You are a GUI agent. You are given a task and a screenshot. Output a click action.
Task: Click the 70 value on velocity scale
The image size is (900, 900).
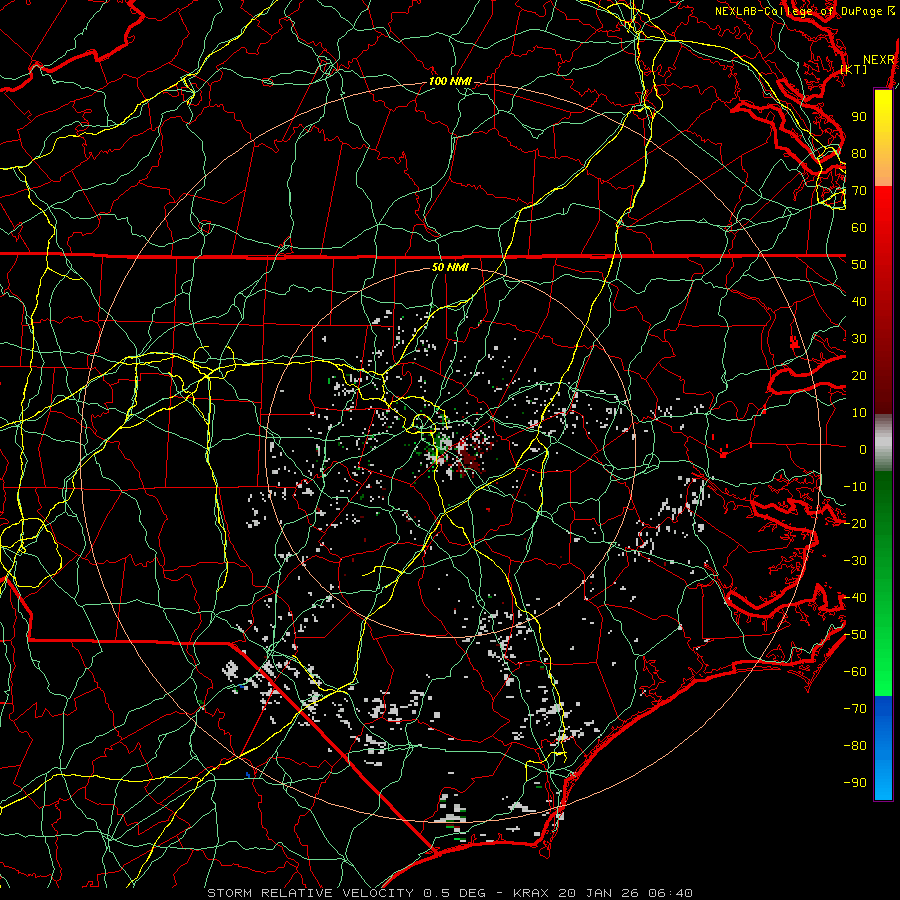(x=859, y=191)
